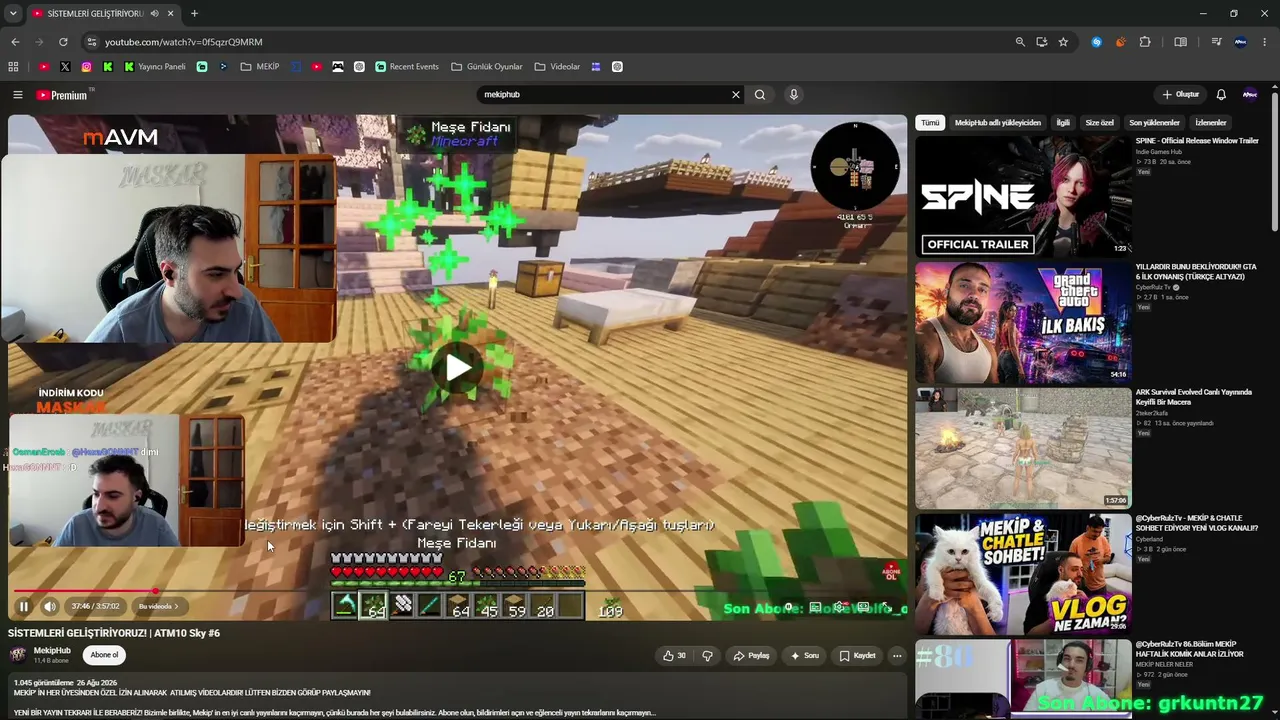1280x720 pixels.
Task: Open the more actions ellipsis below the video
Action: click(x=897, y=656)
